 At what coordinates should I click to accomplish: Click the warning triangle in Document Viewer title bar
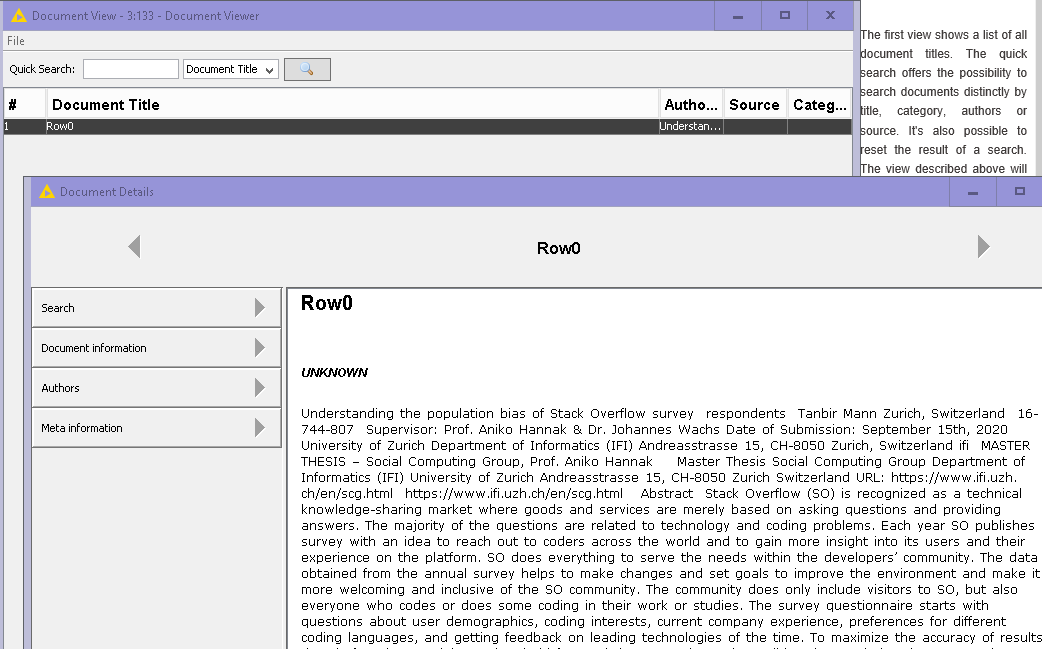point(17,15)
